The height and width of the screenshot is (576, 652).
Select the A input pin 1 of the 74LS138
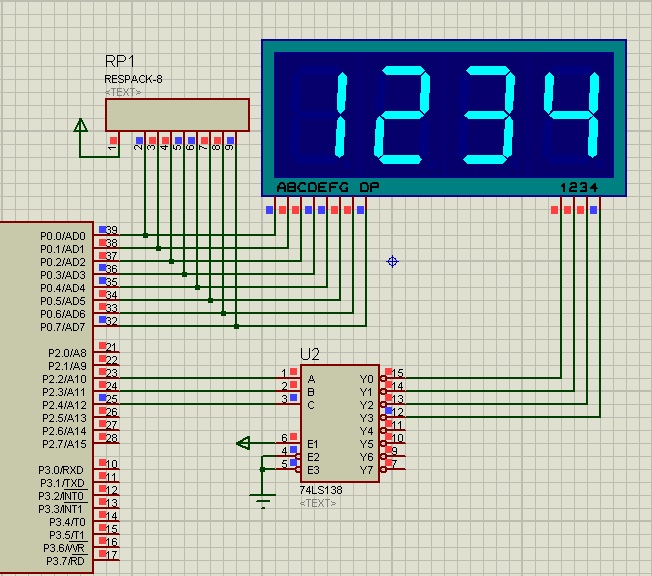click(x=289, y=377)
